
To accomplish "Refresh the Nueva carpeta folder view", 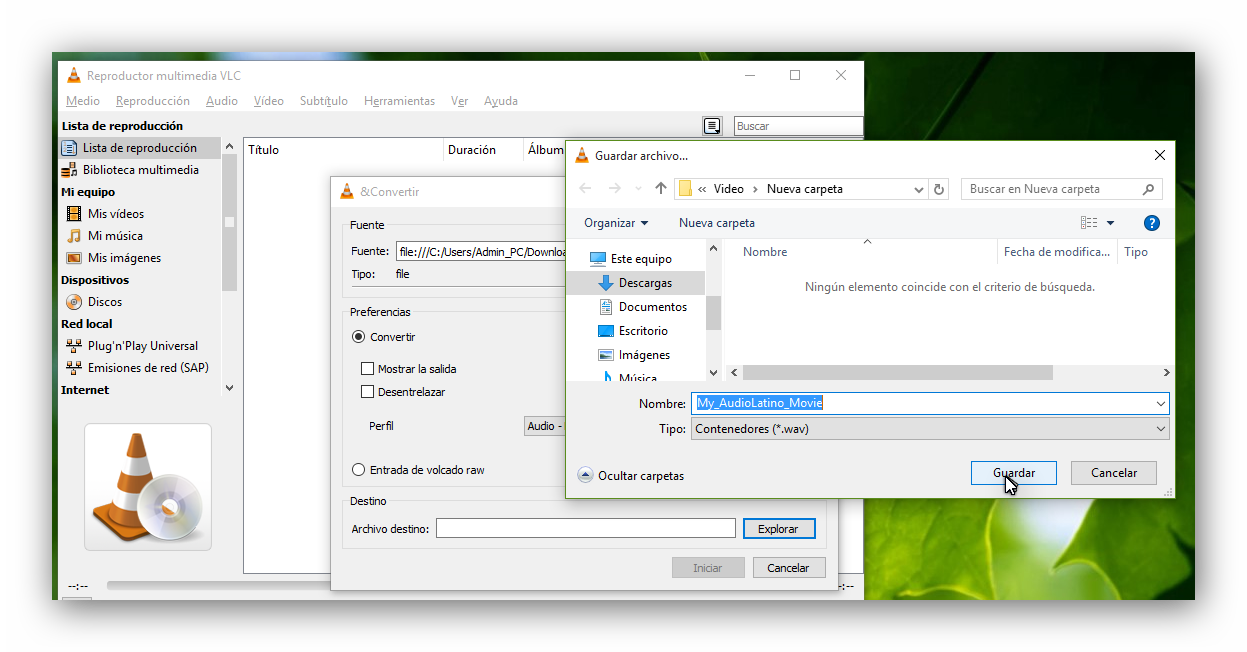I will (939, 189).
